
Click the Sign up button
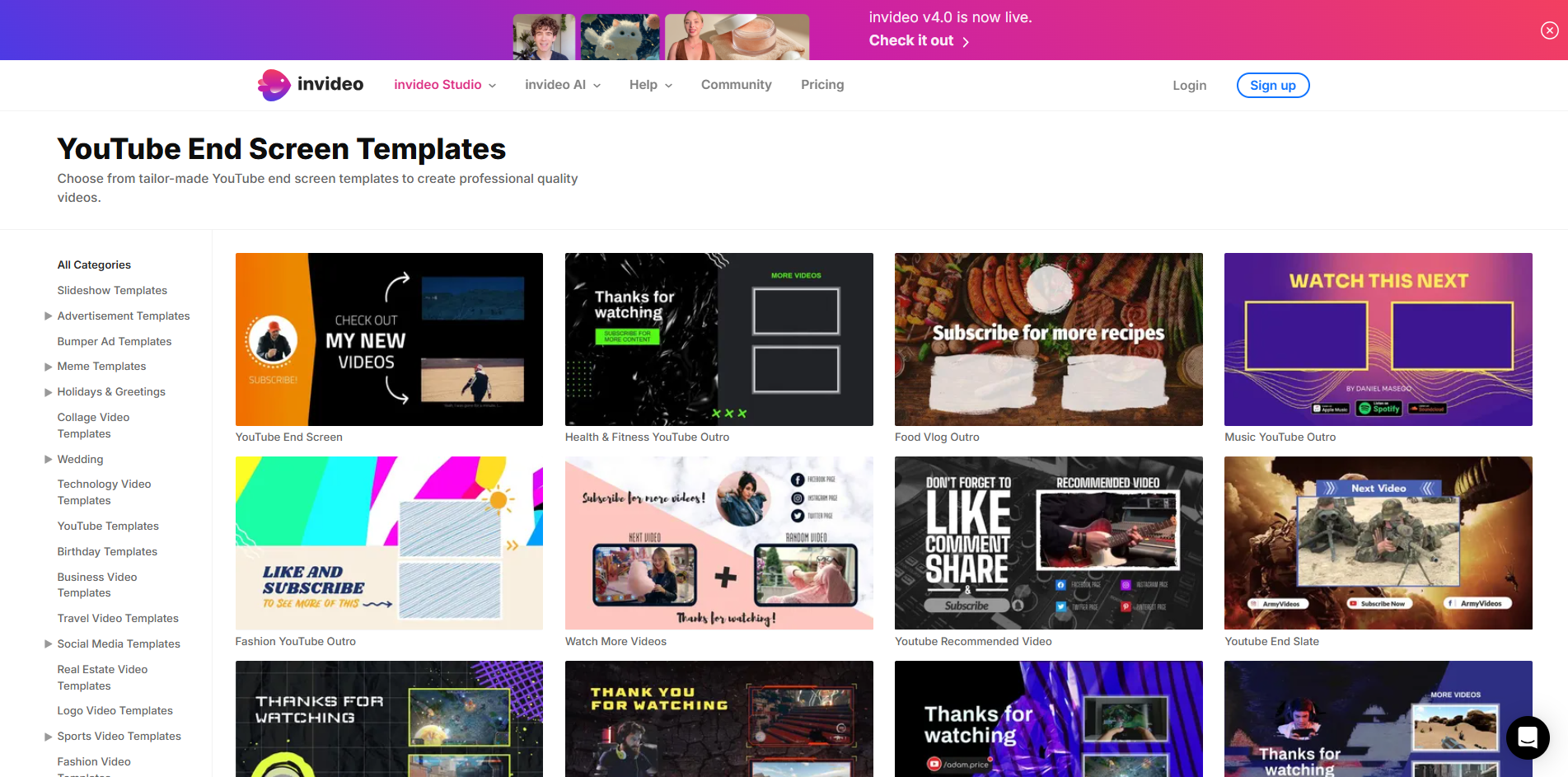click(1272, 85)
